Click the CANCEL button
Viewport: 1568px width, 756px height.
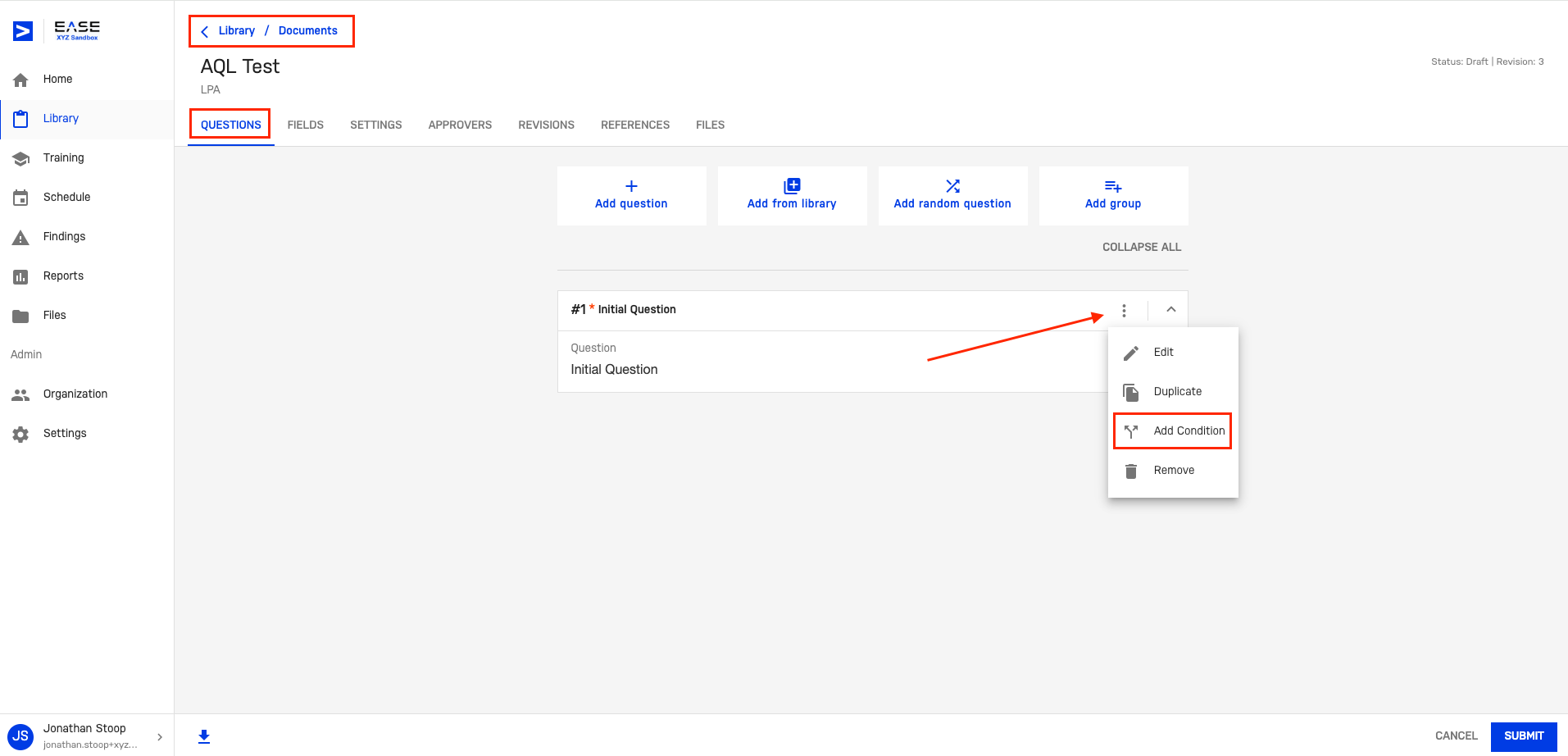[1457, 736]
